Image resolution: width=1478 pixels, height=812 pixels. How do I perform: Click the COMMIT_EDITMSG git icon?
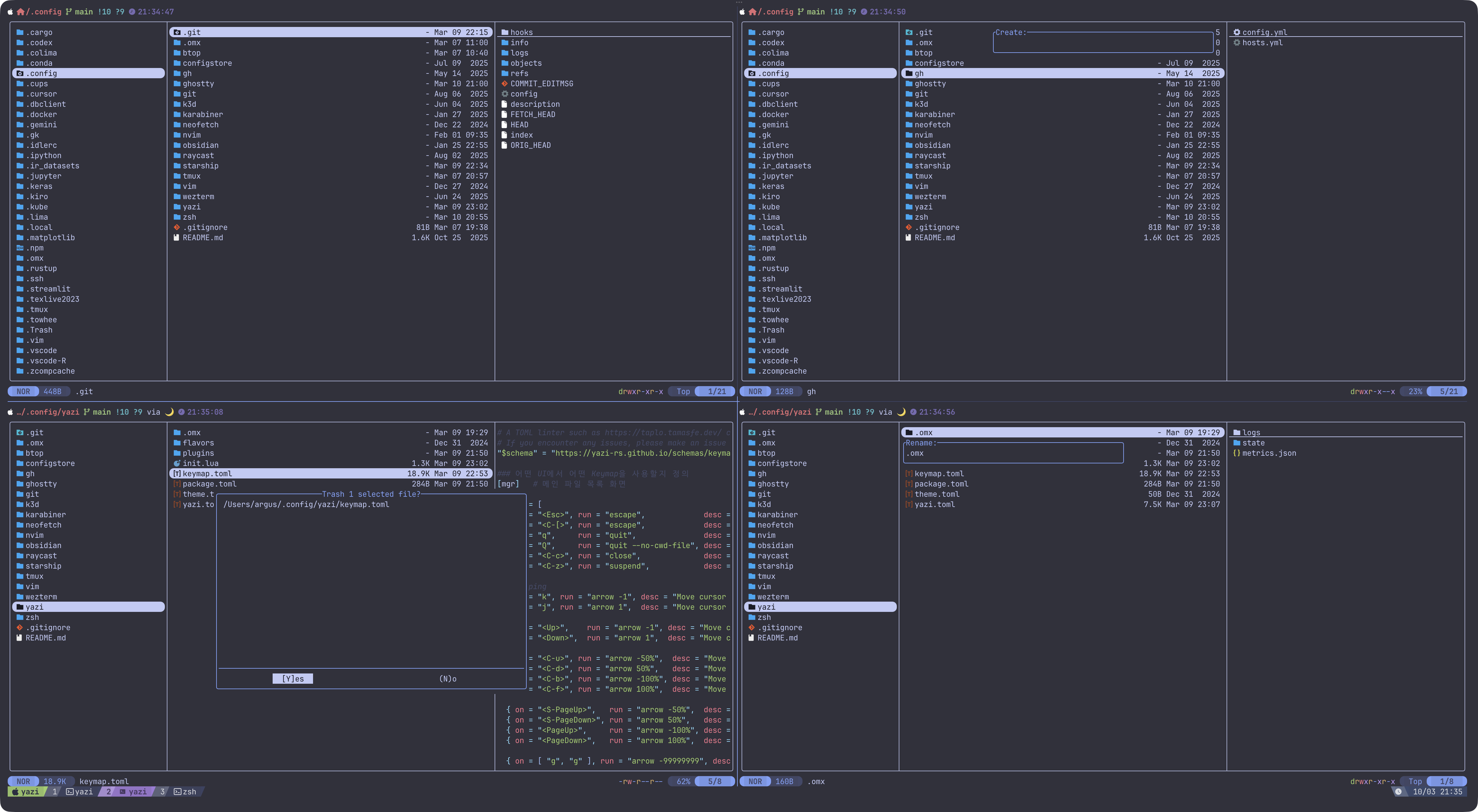point(504,84)
